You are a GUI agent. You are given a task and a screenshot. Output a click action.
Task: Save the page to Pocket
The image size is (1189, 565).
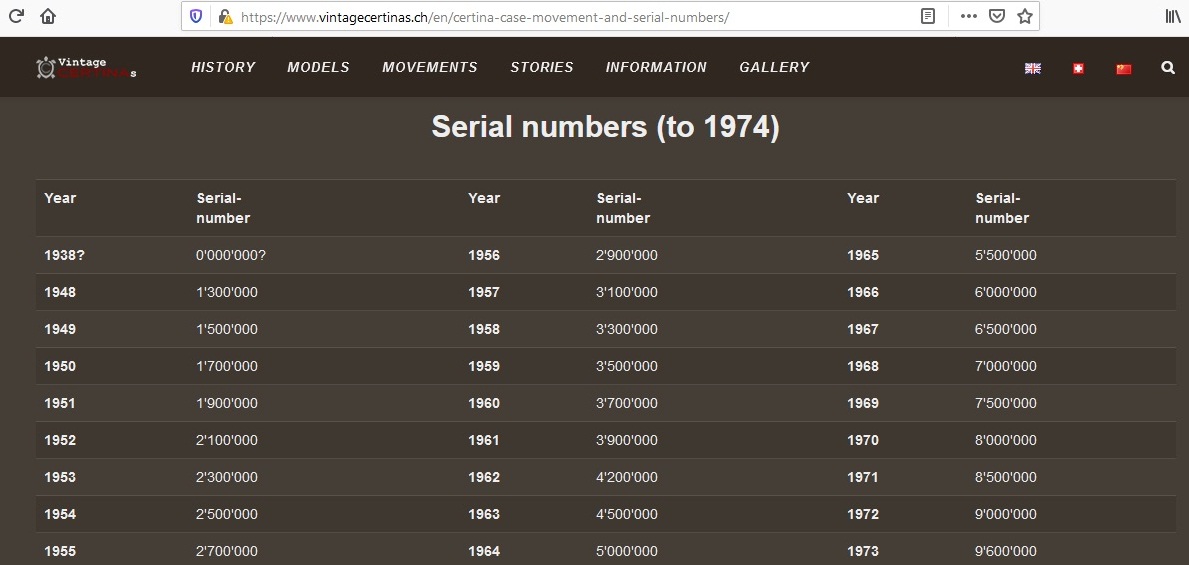coord(996,16)
